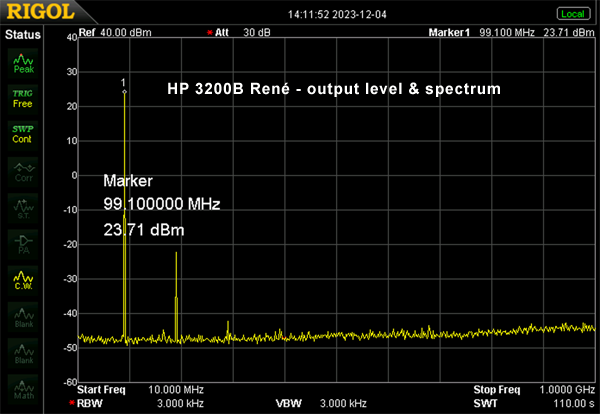
Task: Click the Math trace status icon
Action: pos(23,389)
